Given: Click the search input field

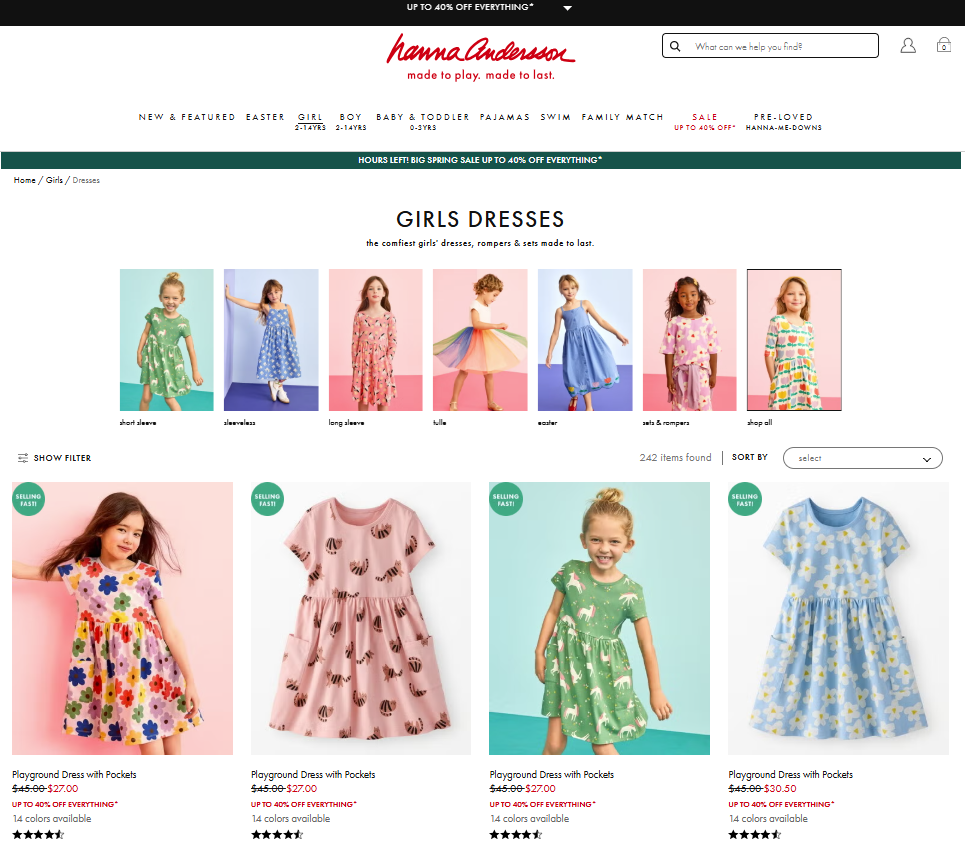Looking at the screenshot, I should pyautogui.click(x=780, y=46).
